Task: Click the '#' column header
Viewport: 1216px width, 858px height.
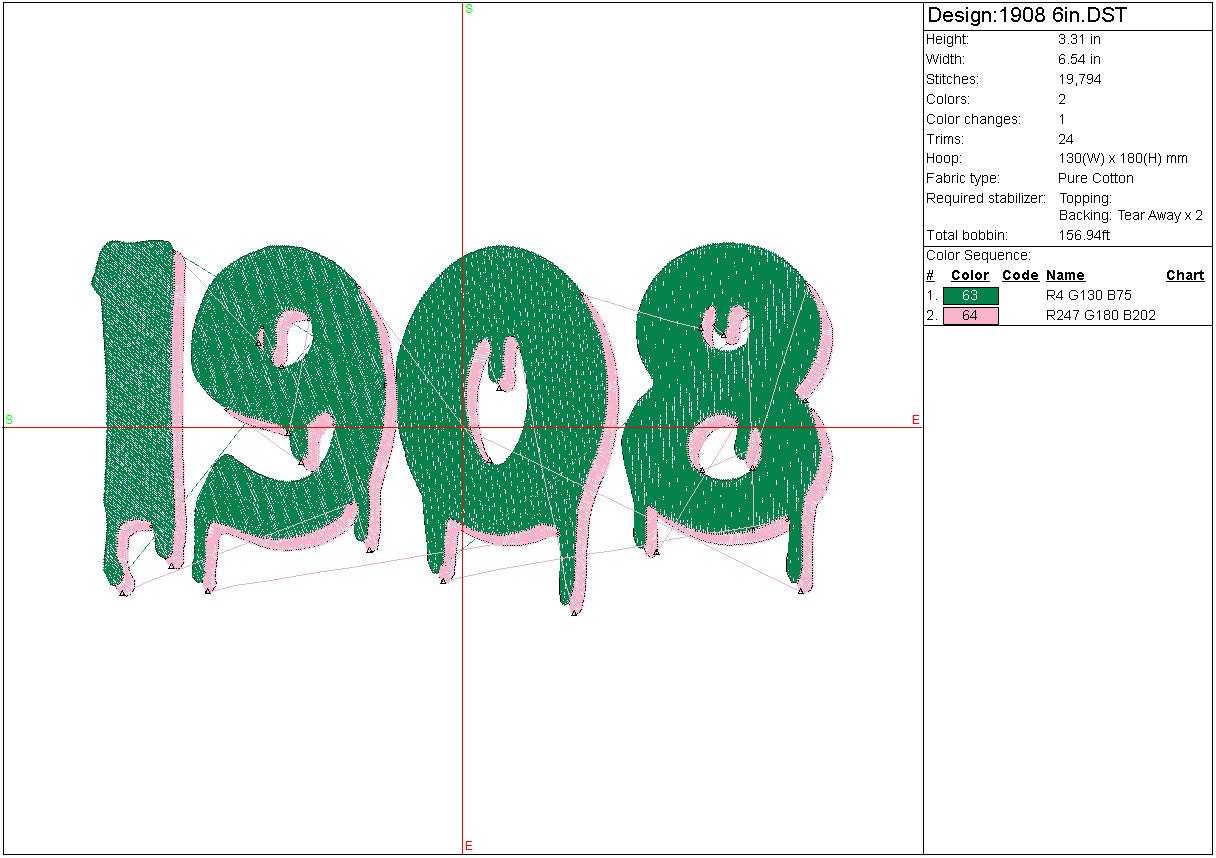Action: 930,275
